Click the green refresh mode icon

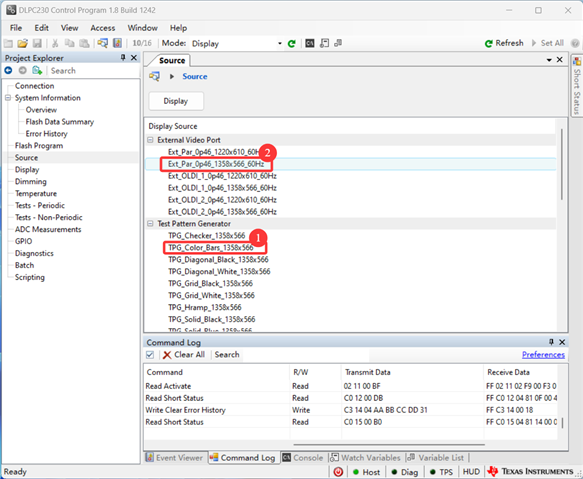point(292,44)
